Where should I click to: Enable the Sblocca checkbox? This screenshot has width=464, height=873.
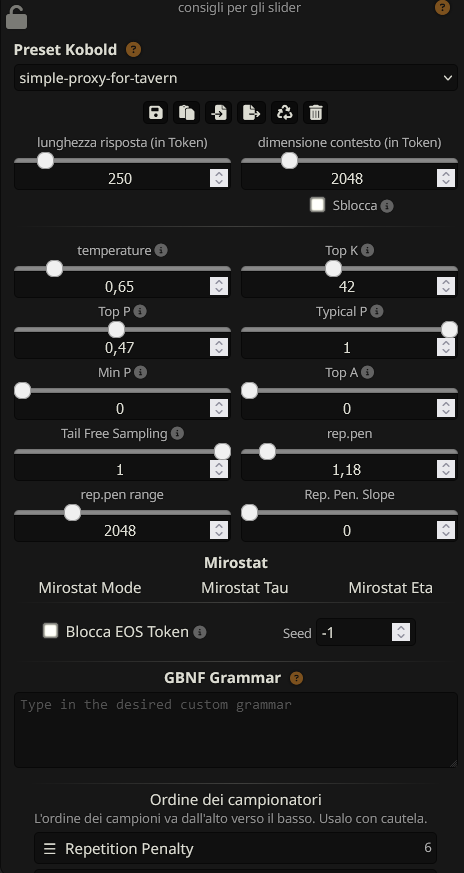tap(318, 205)
